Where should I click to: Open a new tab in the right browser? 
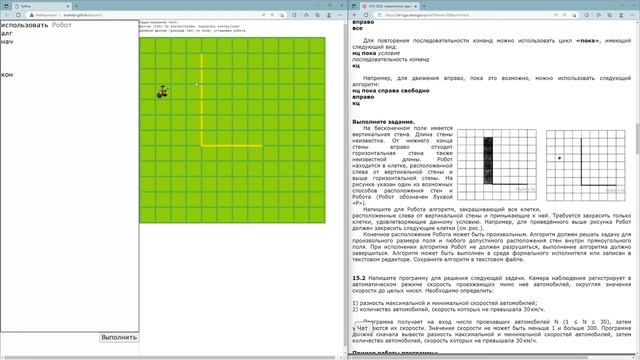(x=424, y=6)
